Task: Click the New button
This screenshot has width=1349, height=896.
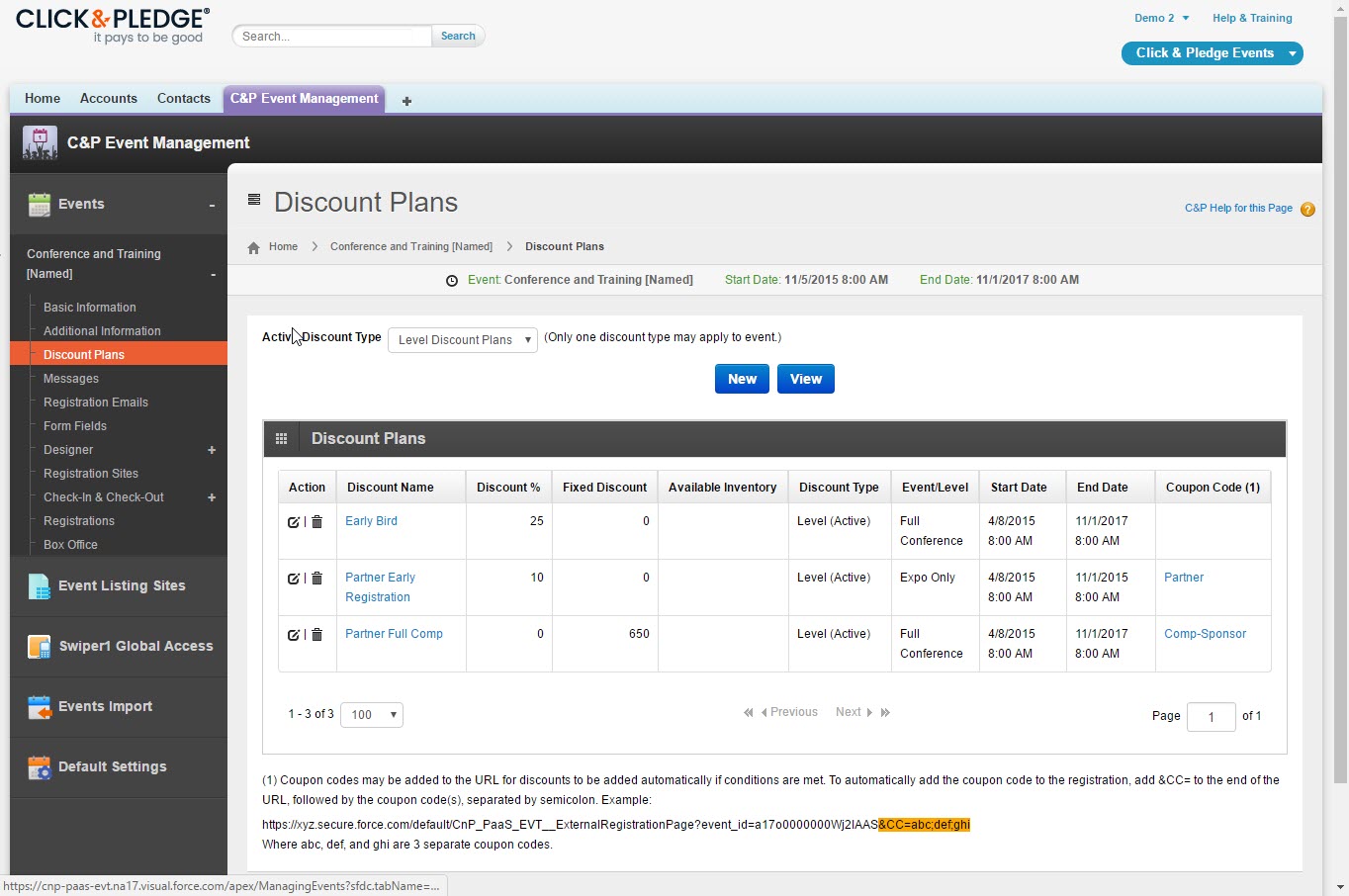Action: pos(742,379)
